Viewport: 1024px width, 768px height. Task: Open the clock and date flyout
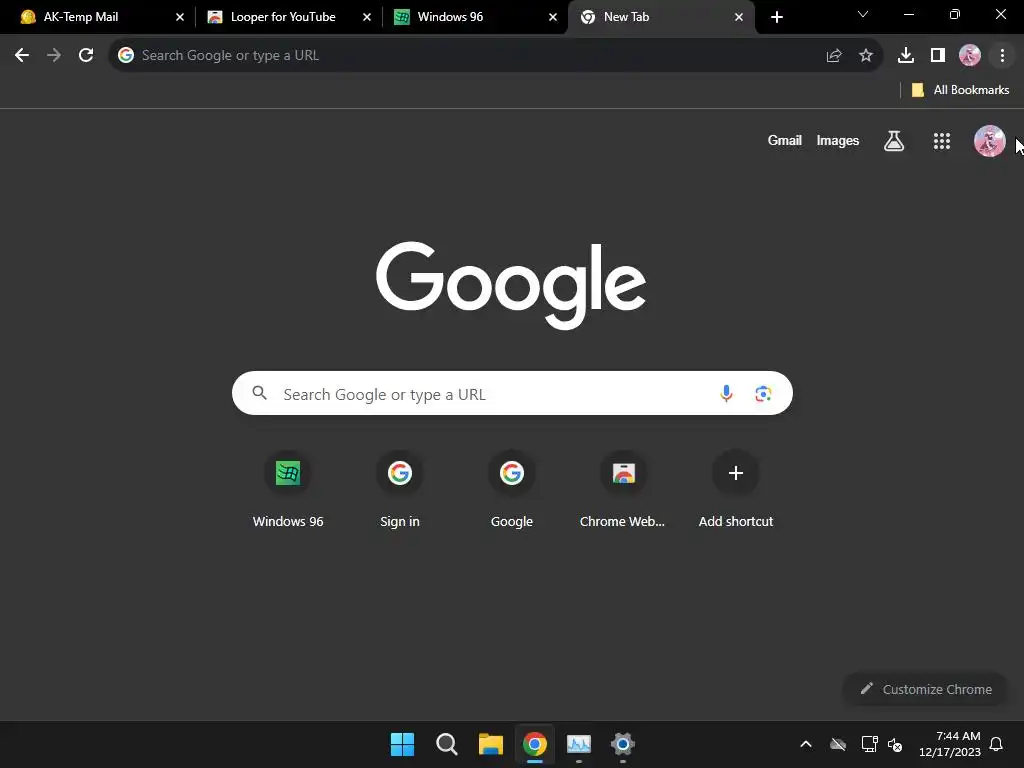(x=950, y=744)
